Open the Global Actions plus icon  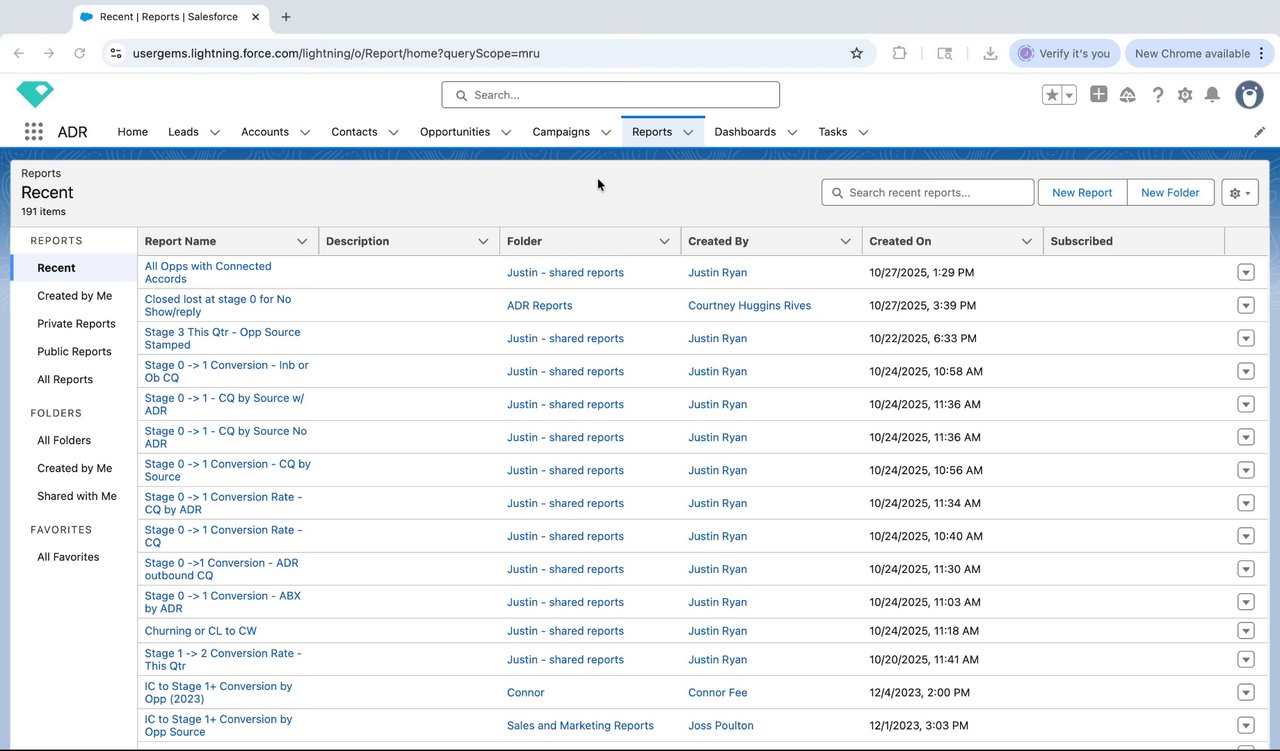click(1099, 94)
